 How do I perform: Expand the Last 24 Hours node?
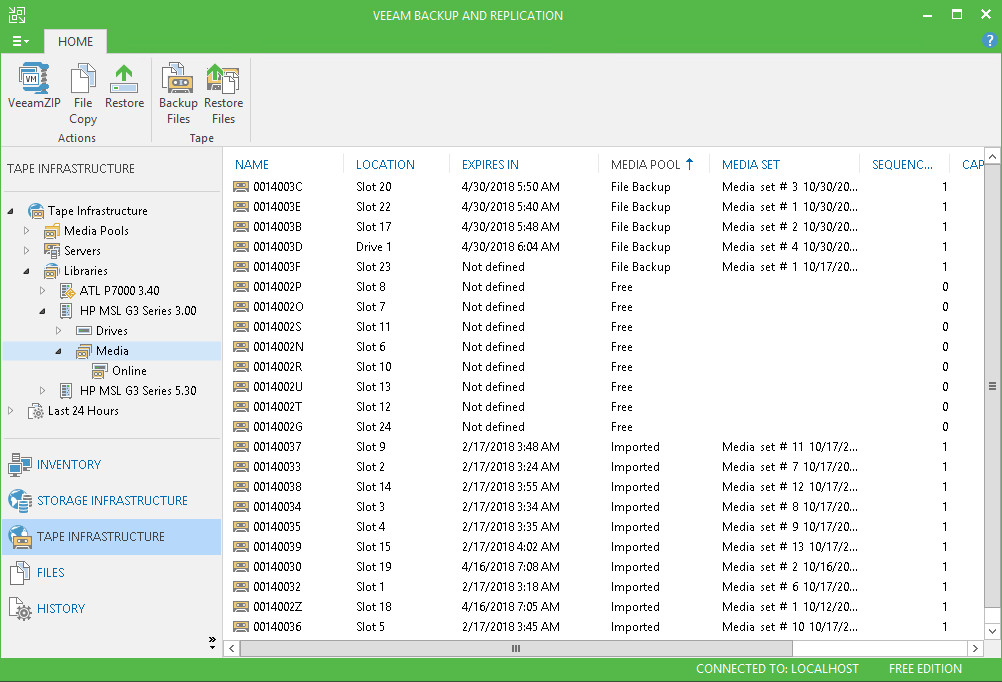click(10, 410)
